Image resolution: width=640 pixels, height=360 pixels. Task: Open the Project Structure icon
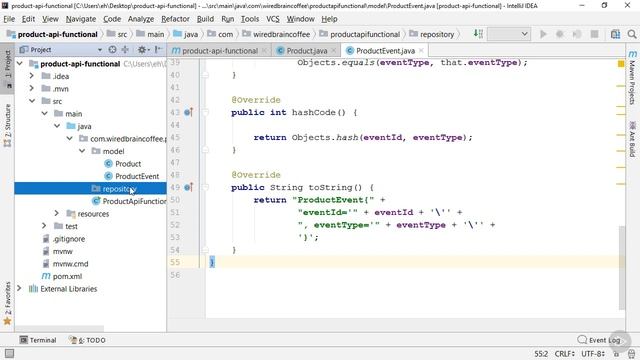pyautogui.click(x=615, y=34)
